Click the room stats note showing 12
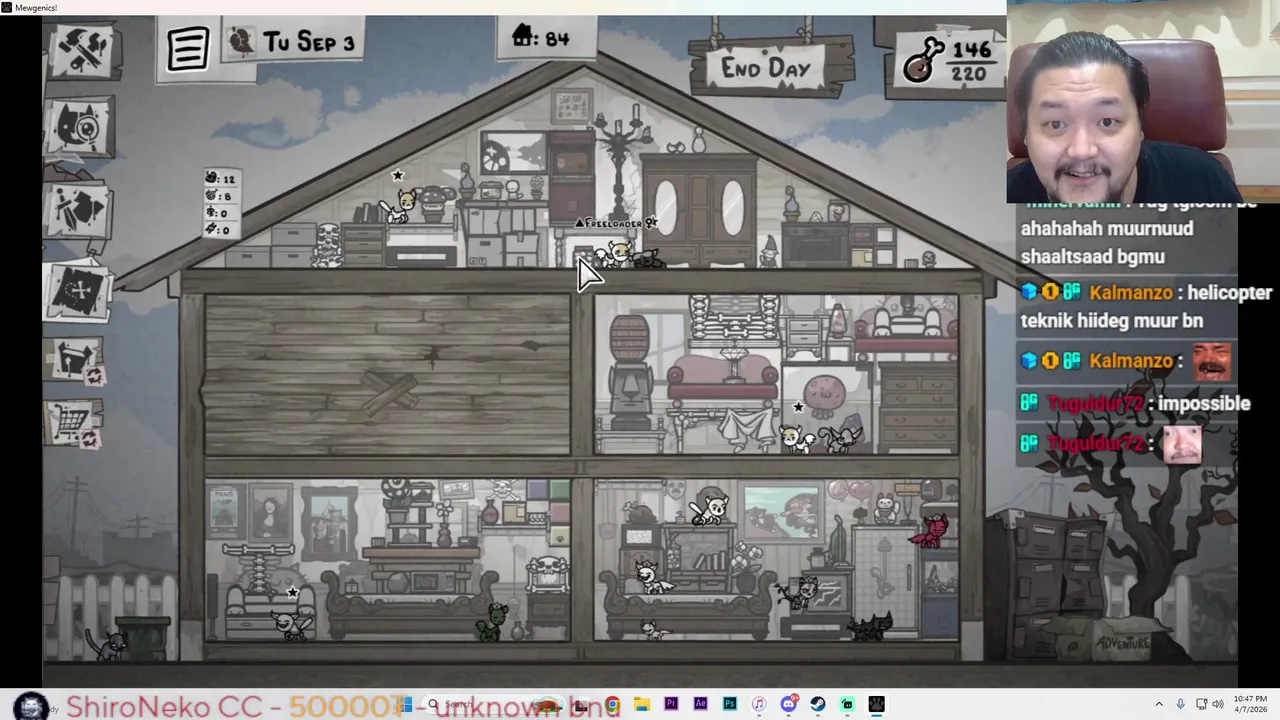This screenshot has height=720, width=1280. [x=222, y=204]
